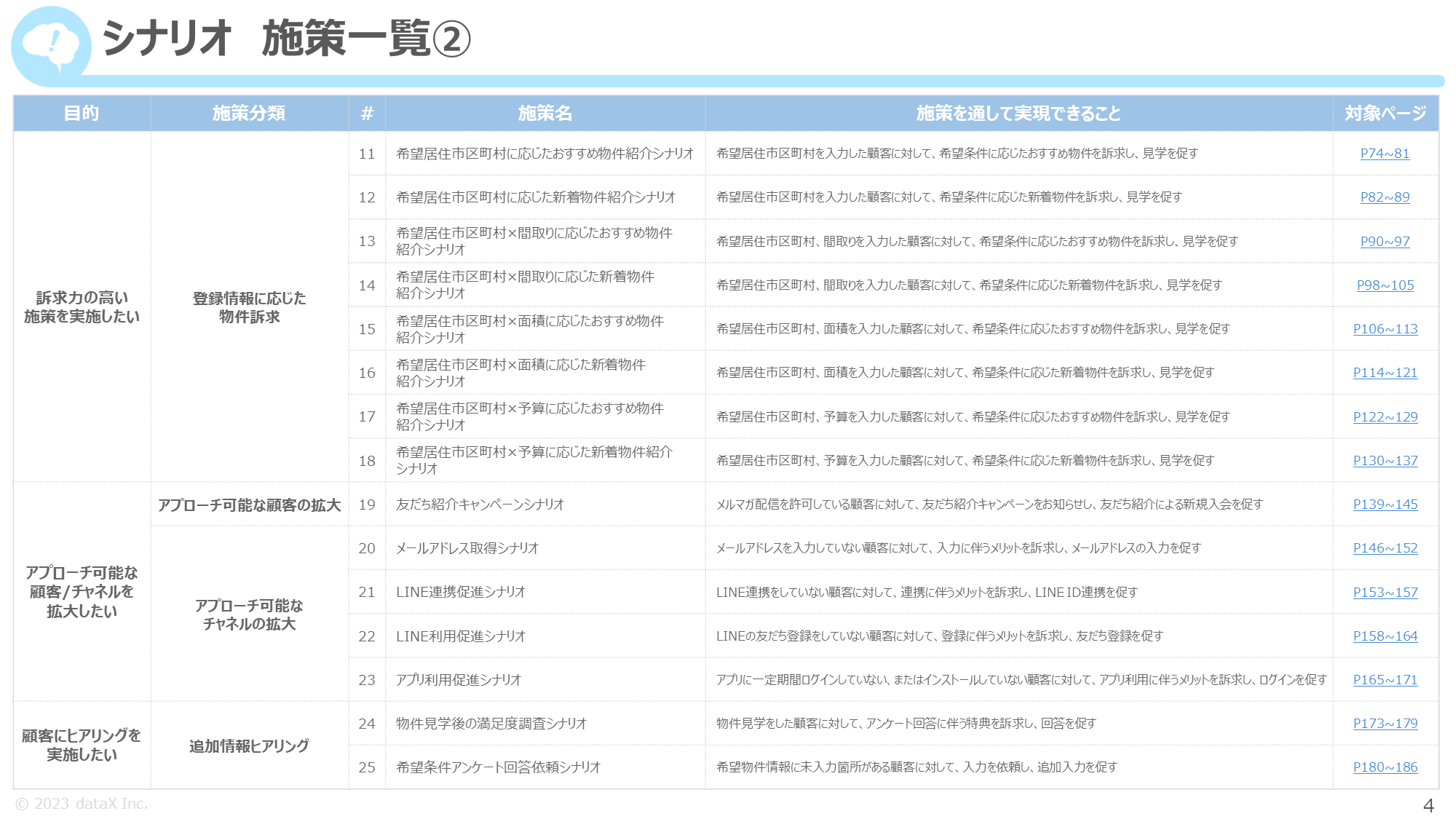
Task: Click description mentioning LINE ID連携を促す
Action: click(927, 593)
